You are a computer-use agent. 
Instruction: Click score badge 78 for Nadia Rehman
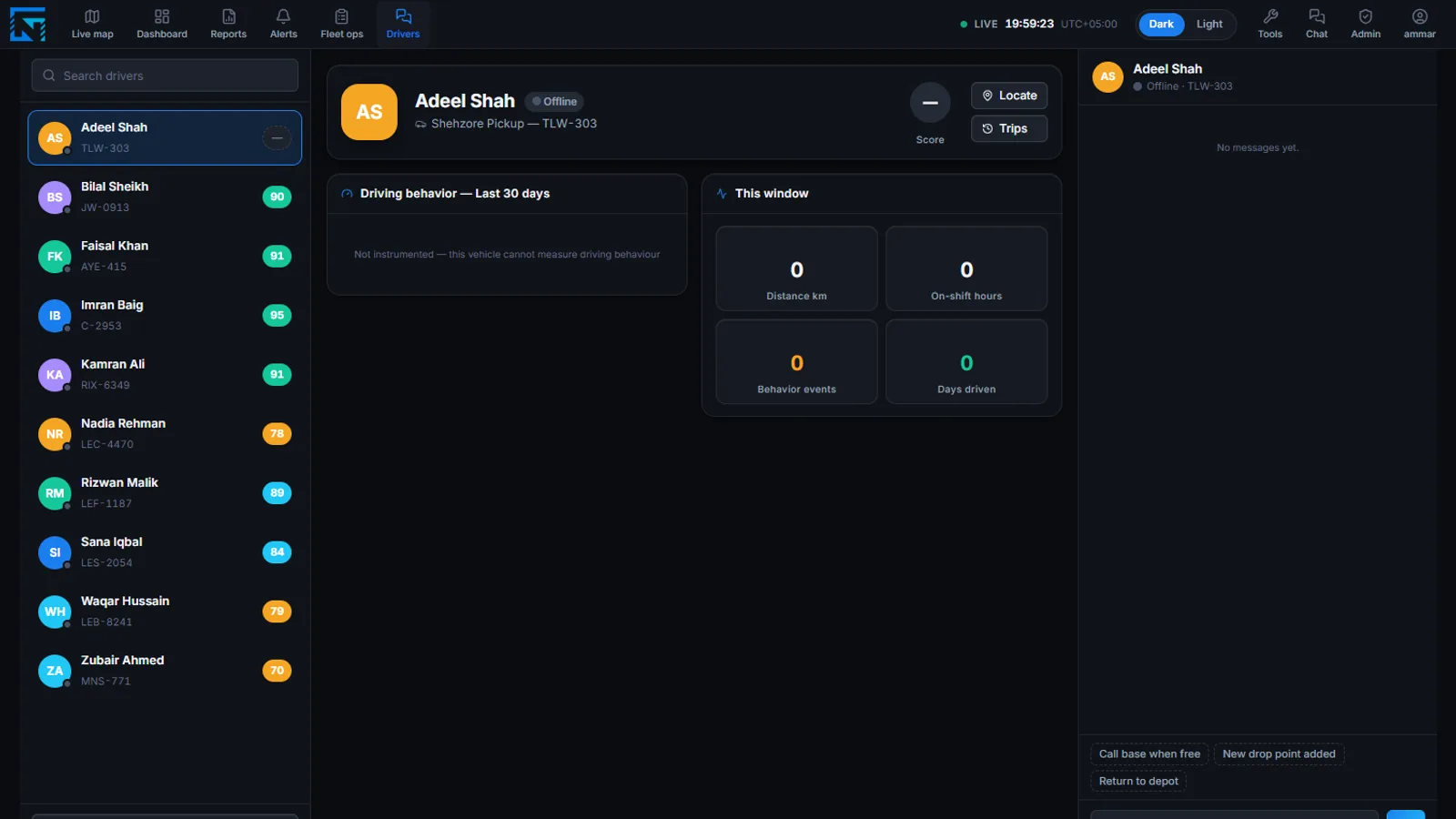click(277, 433)
